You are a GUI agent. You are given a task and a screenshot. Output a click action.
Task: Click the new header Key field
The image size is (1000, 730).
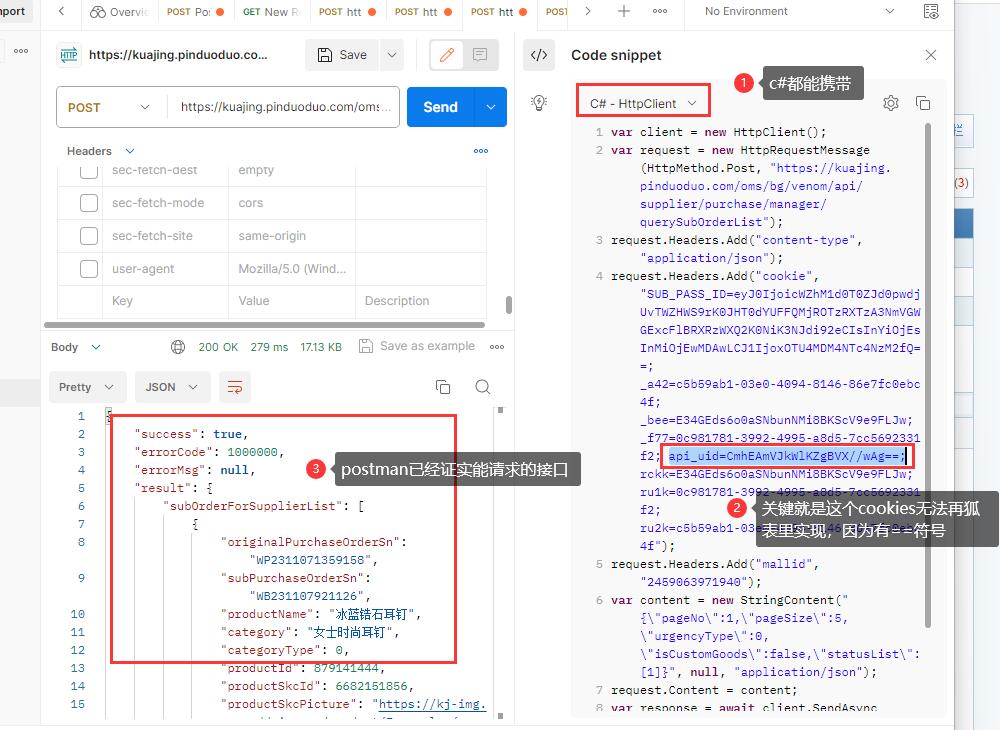[165, 301]
